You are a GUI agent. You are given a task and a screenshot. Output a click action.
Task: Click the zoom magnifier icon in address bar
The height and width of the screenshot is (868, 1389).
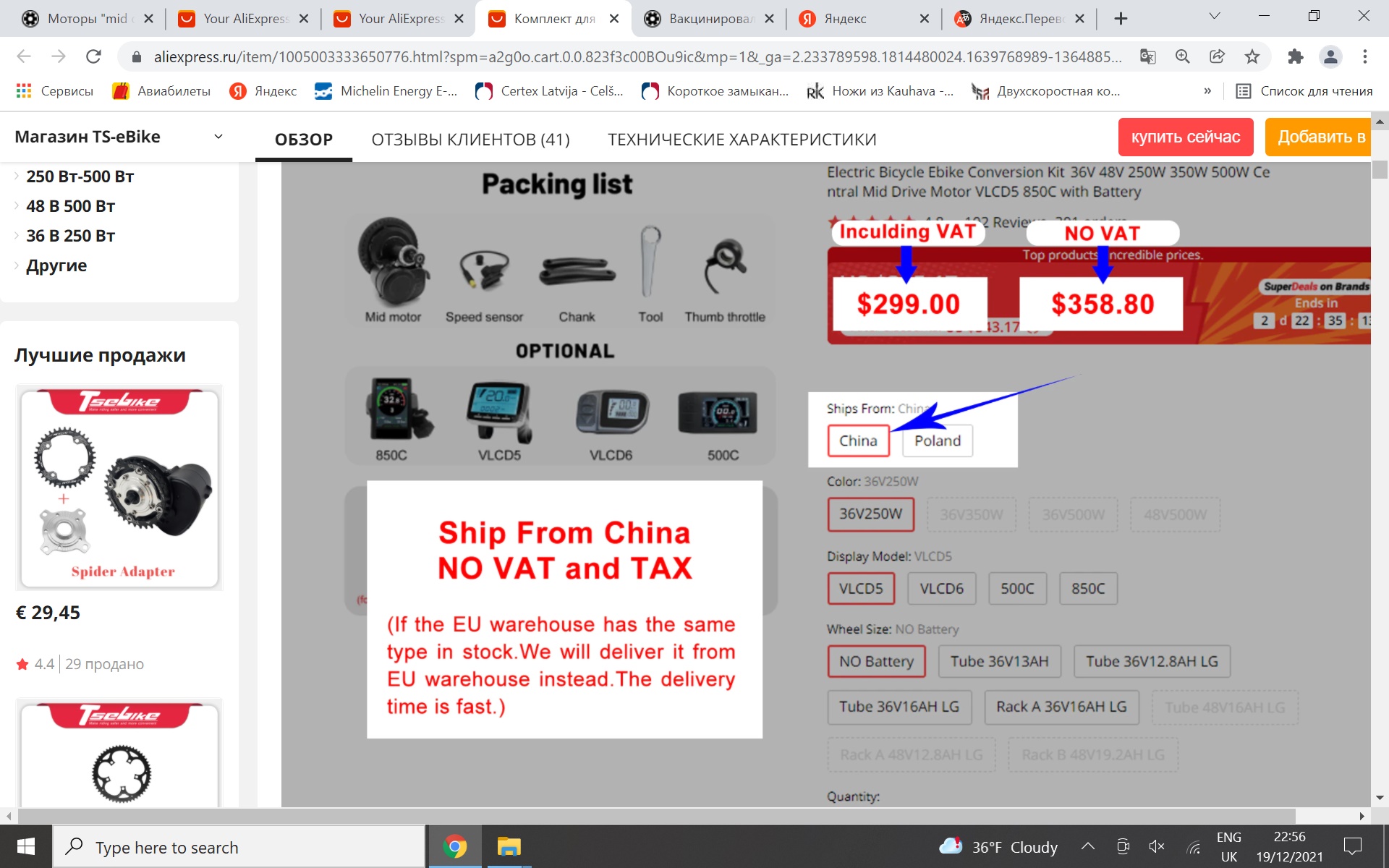point(1183,56)
